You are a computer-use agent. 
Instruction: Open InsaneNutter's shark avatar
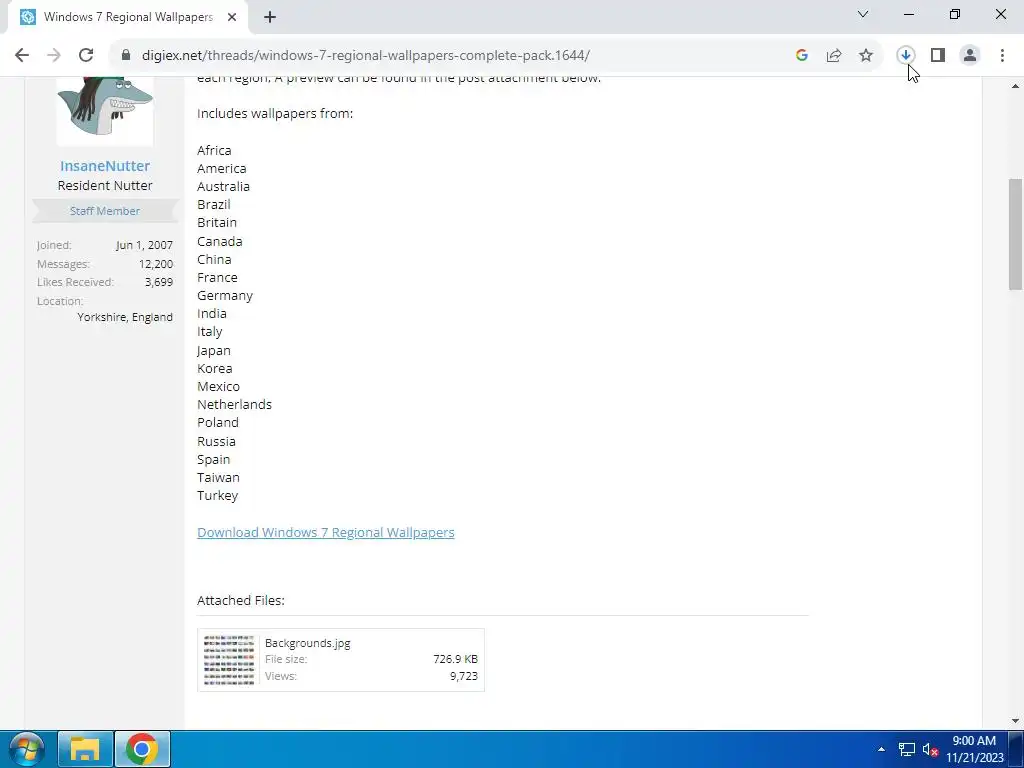(x=105, y=110)
